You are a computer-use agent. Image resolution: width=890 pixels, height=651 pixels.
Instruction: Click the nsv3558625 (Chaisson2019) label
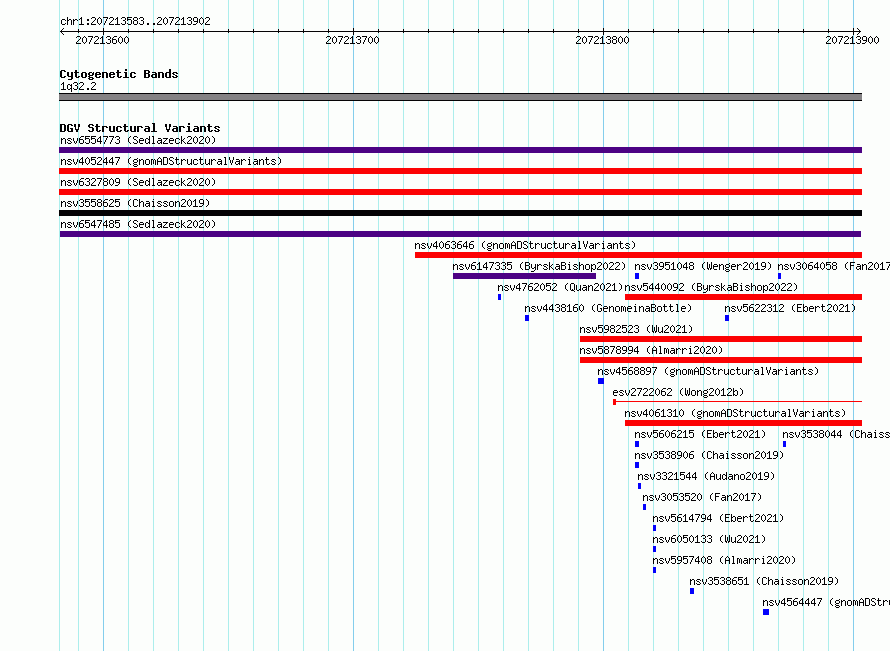135,203
